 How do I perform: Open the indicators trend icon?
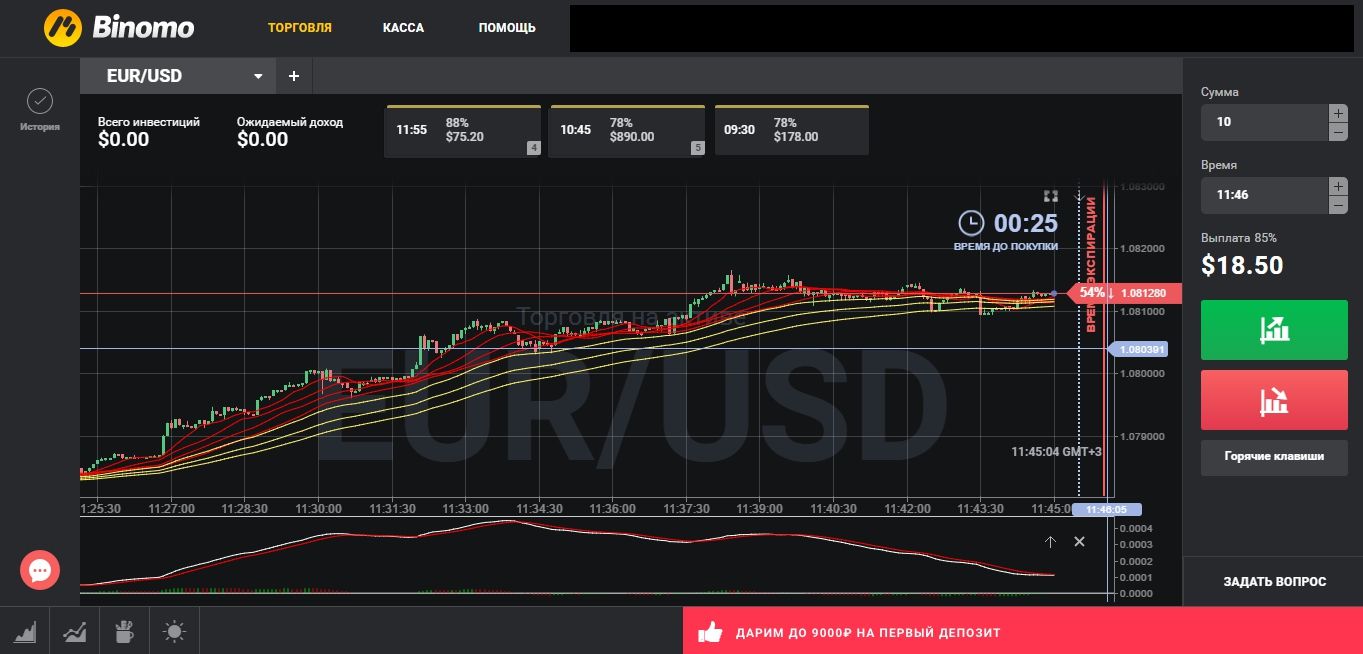75,631
